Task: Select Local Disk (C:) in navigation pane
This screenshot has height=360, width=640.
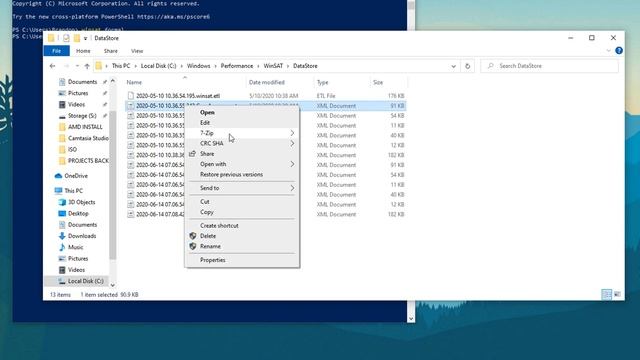Action: pyautogui.click(x=85, y=281)
